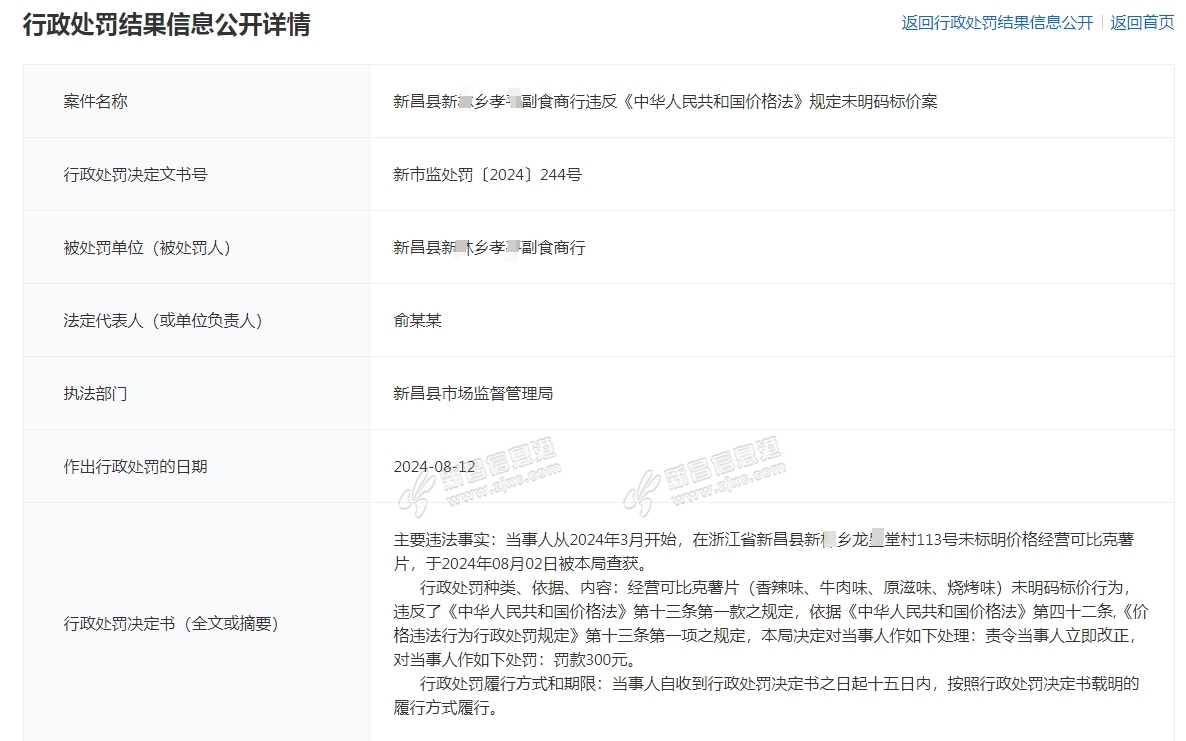
Task: Click the case name mentioning 中华人民共和国价格法
Action: point(665,101)
